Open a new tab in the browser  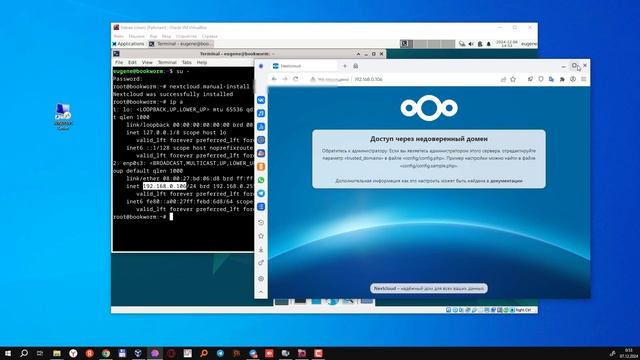pos(344,66)
